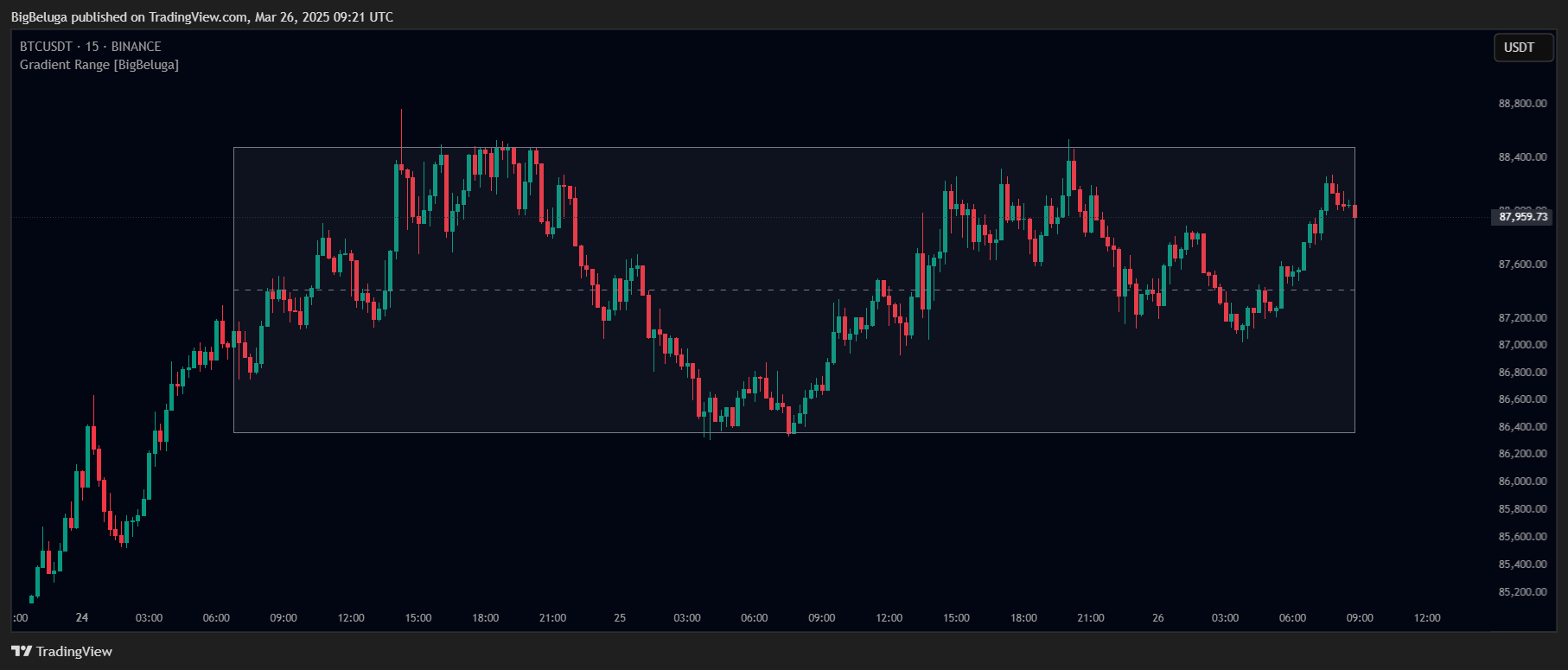Click the date label 26 on time axis
This screenshot has width=1568, height=670.
1158,618
